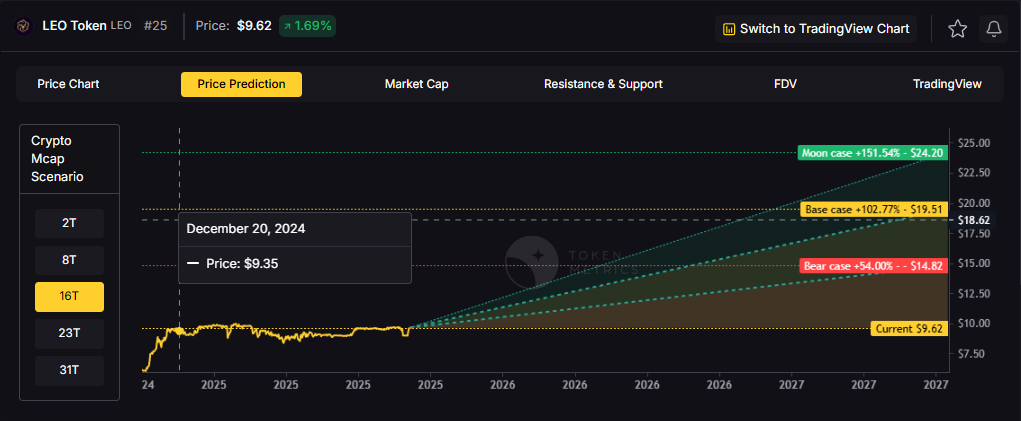This screenshot has width=1021, height=421.
Task: Select the 16T crypto mcap scenario
Action: coord(69,297)
